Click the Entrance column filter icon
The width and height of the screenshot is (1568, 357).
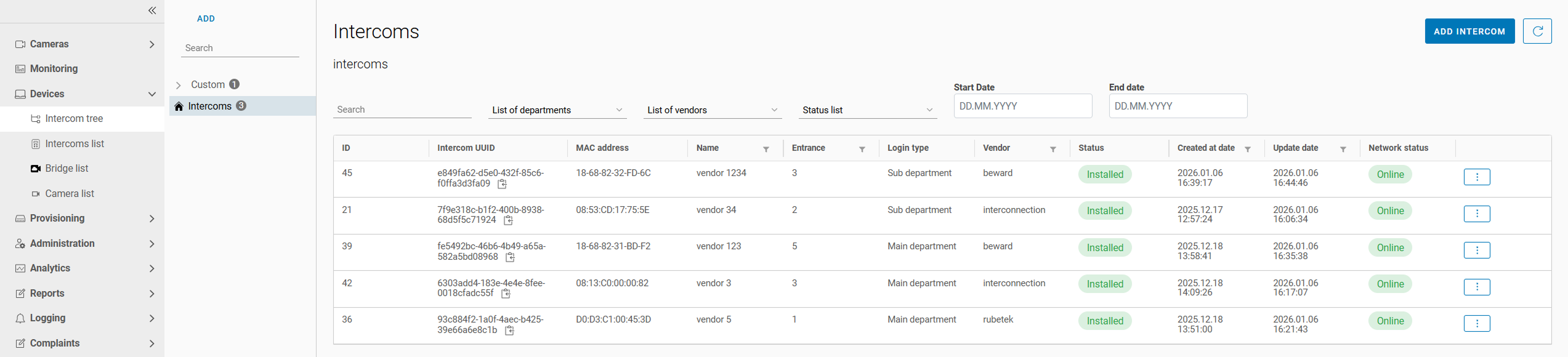click(x=862, y=149)
